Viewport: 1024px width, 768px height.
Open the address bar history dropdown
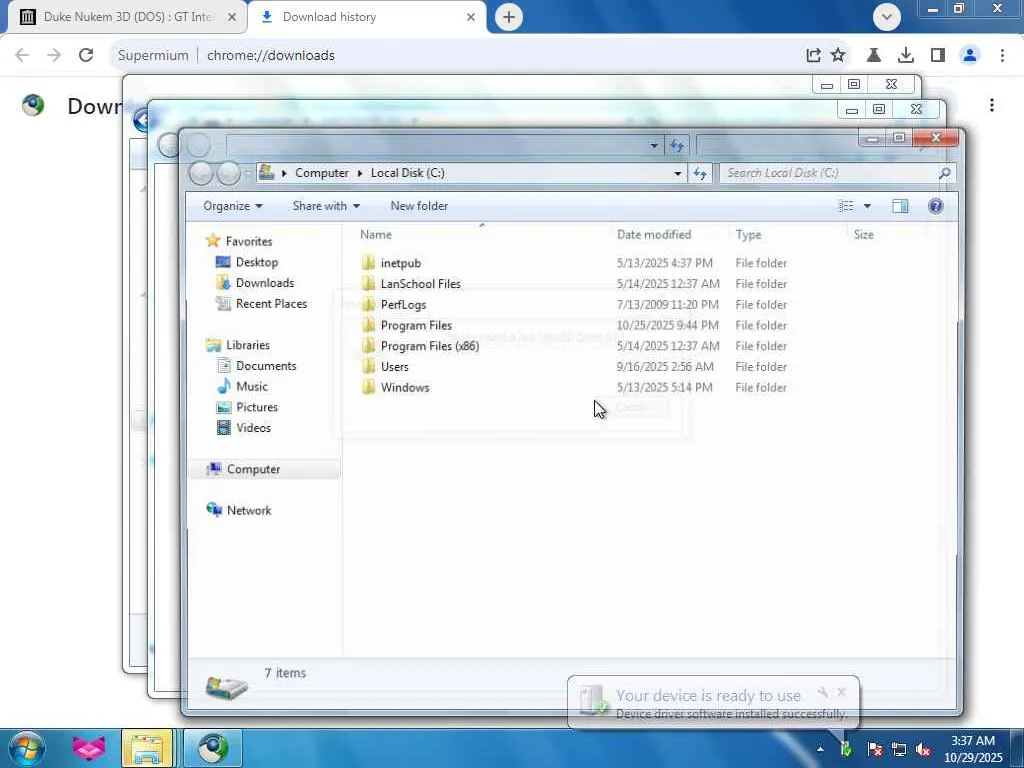click(678, 173)
